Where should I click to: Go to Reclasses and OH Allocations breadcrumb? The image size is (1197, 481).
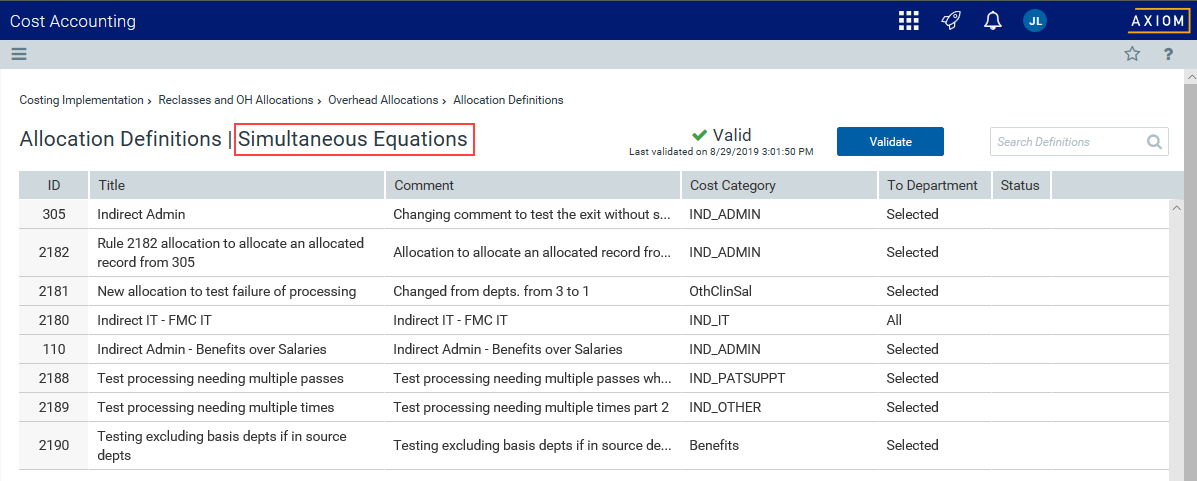[x=236, y=100]
